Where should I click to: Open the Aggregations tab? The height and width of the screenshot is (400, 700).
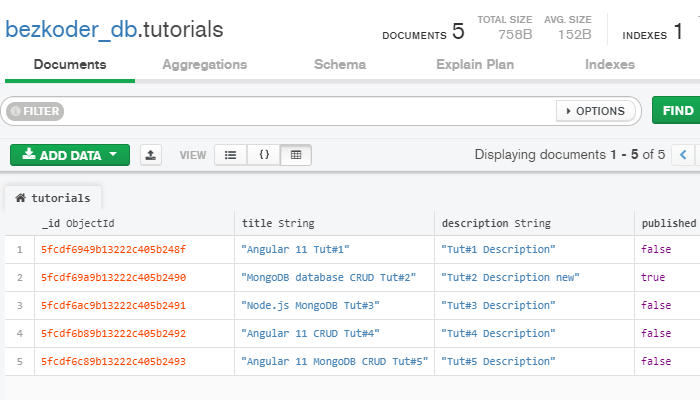(204, 64)
